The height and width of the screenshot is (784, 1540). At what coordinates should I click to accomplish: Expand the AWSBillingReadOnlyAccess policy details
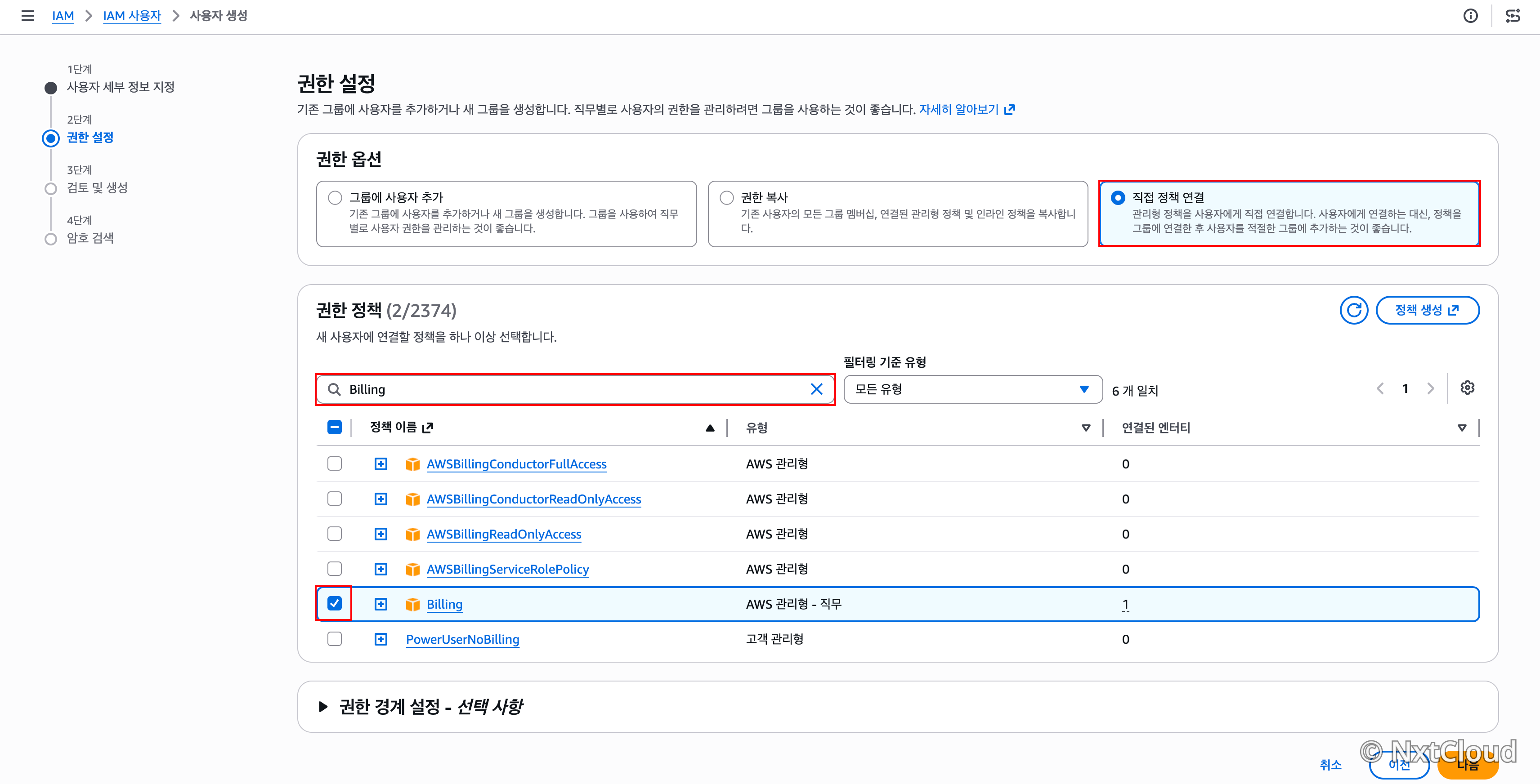[x=381, y=534]
